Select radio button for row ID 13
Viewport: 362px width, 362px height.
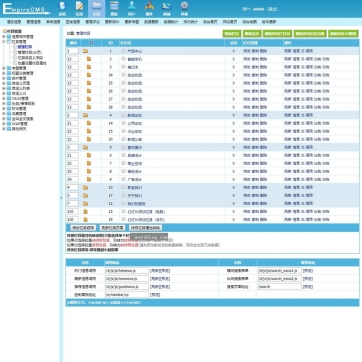pos(124,211)
